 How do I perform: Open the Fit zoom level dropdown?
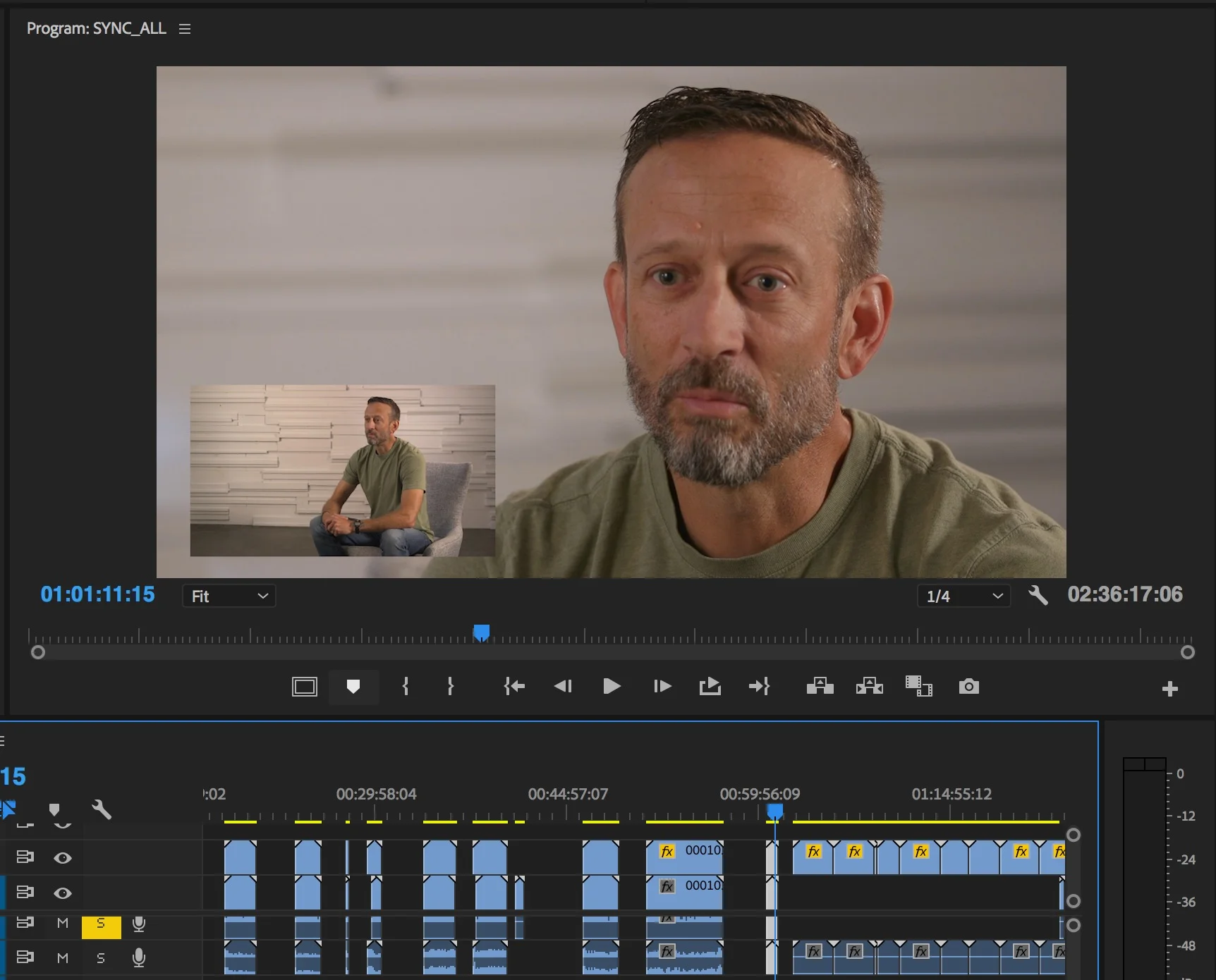(229, 596)
